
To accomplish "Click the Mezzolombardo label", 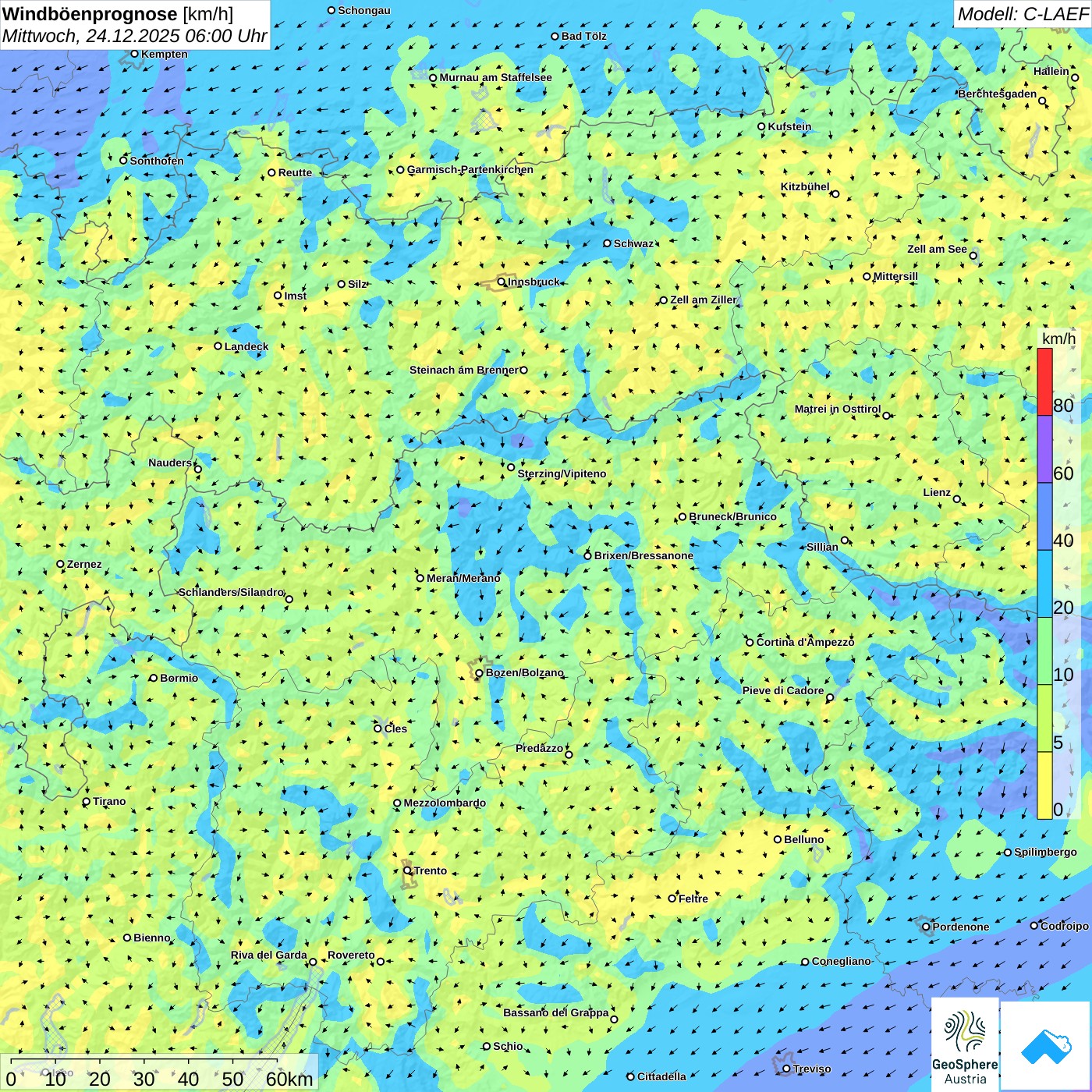I will click(x=445, y=803).
